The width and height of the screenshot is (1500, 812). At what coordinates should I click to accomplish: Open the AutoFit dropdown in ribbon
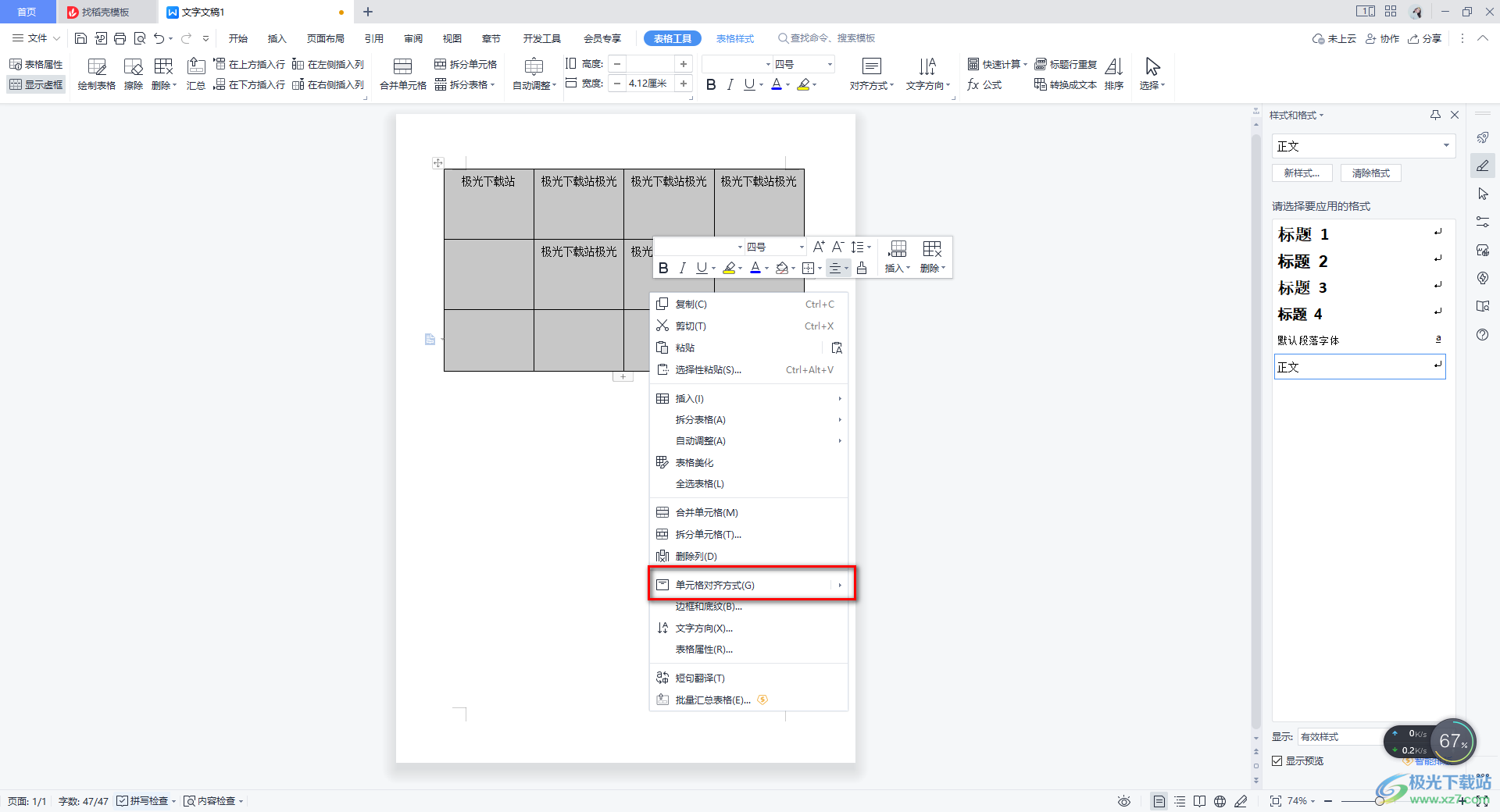(x=534, y=75)
